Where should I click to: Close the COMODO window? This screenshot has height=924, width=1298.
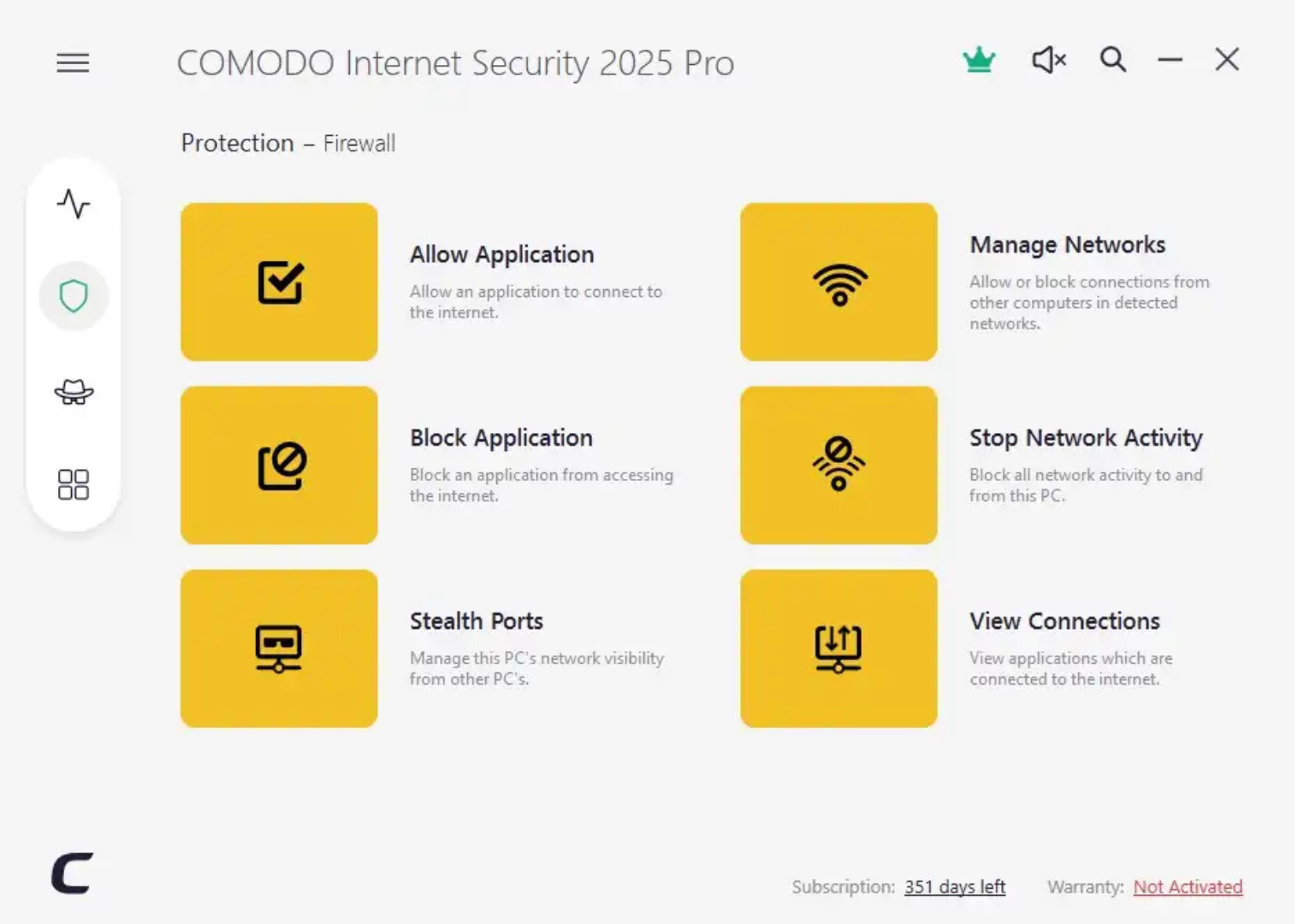(1227, 60)
